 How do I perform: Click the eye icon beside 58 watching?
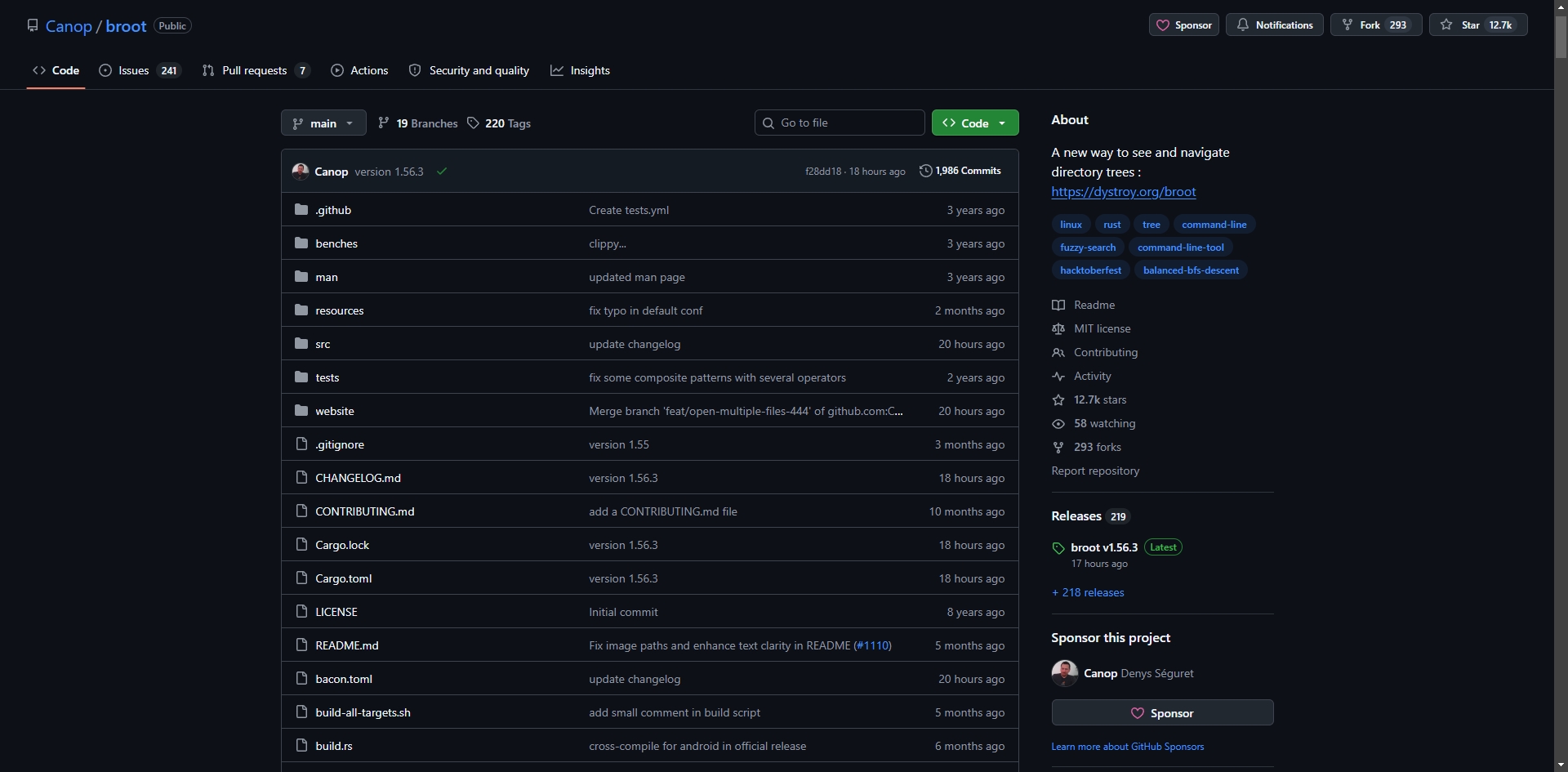pyautogui.click(x=1058, y=423)
